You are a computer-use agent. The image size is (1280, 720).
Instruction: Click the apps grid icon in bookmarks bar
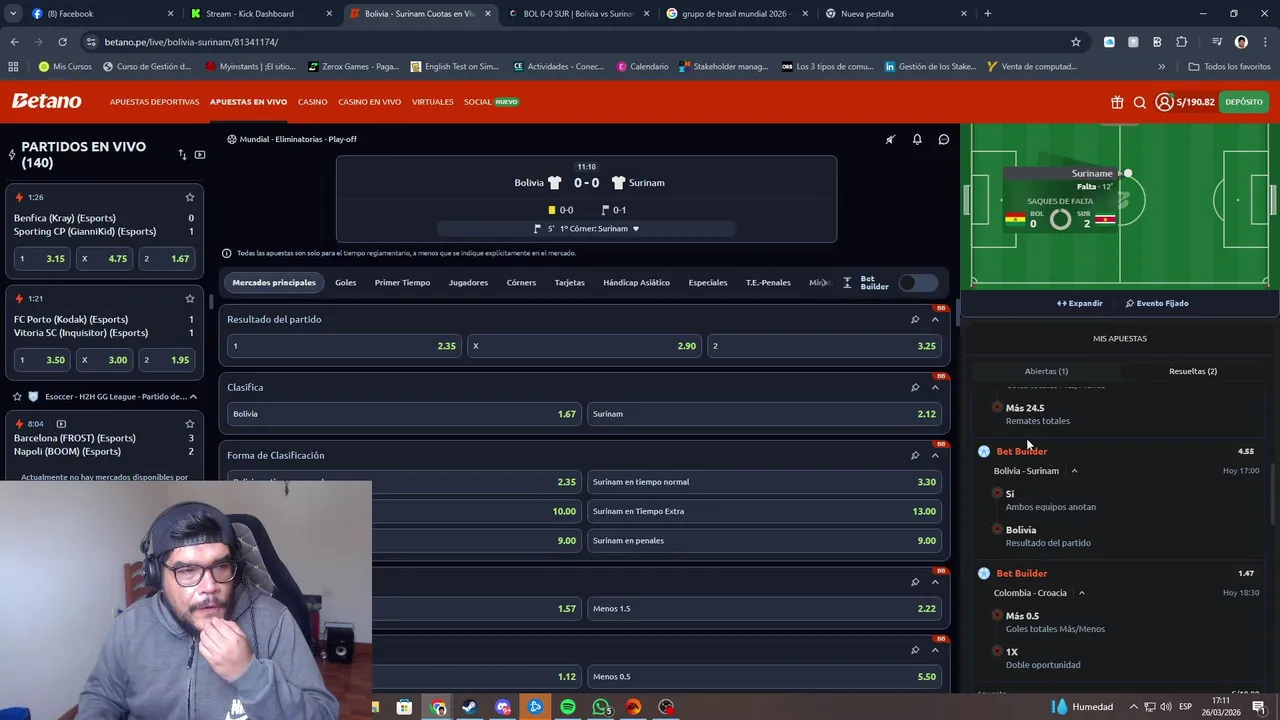coord(13,67)
